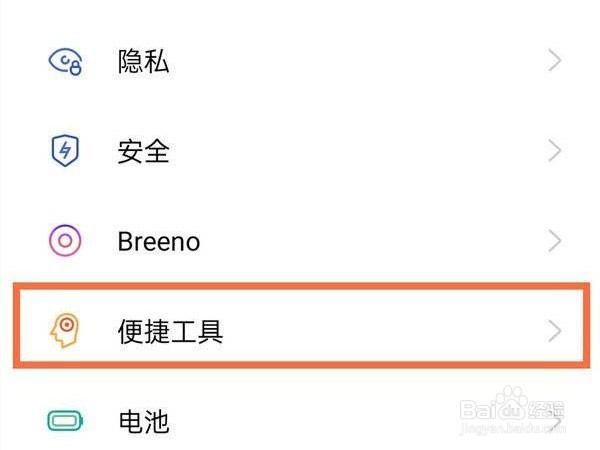Tap the Privacy eye-and-lock icon
This screenshot has height=450, width=600.
point(66,62)
